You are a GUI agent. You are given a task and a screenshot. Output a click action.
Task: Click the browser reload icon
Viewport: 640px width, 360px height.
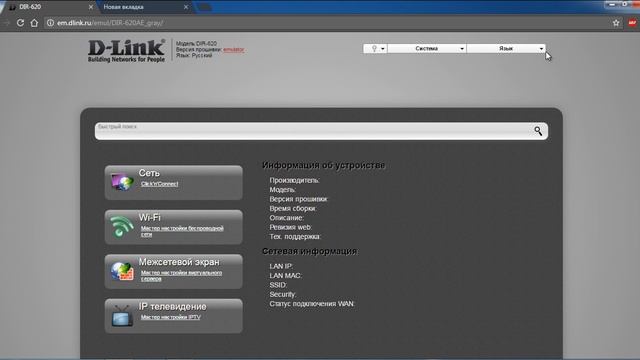coord(20,23)
